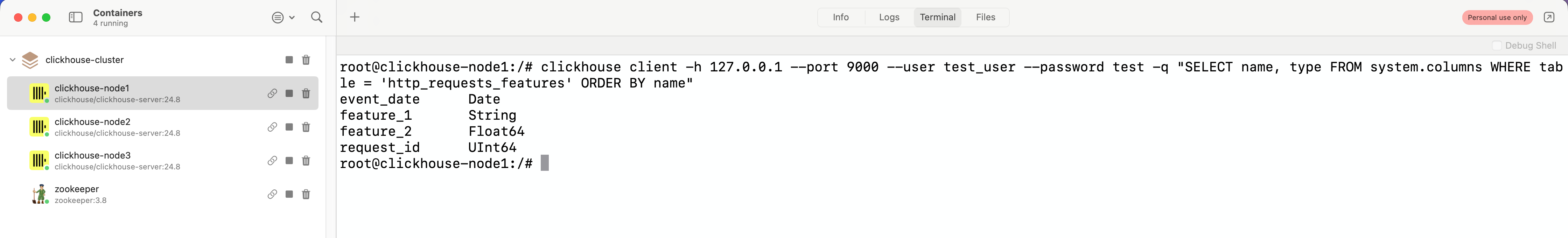Open the list view options menu
The image size is (1568, 238).
coord(278,17)
